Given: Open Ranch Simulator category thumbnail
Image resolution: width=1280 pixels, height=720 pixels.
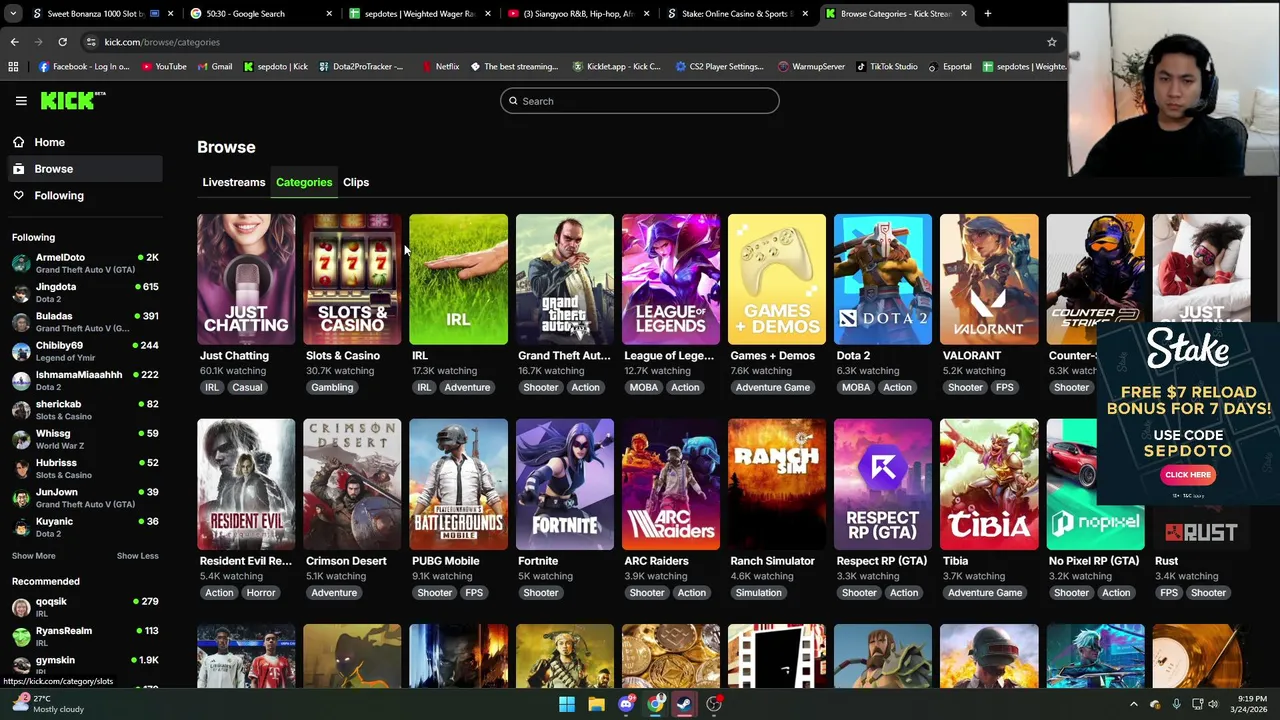Looking at the screenshot, I should [777, 484].
